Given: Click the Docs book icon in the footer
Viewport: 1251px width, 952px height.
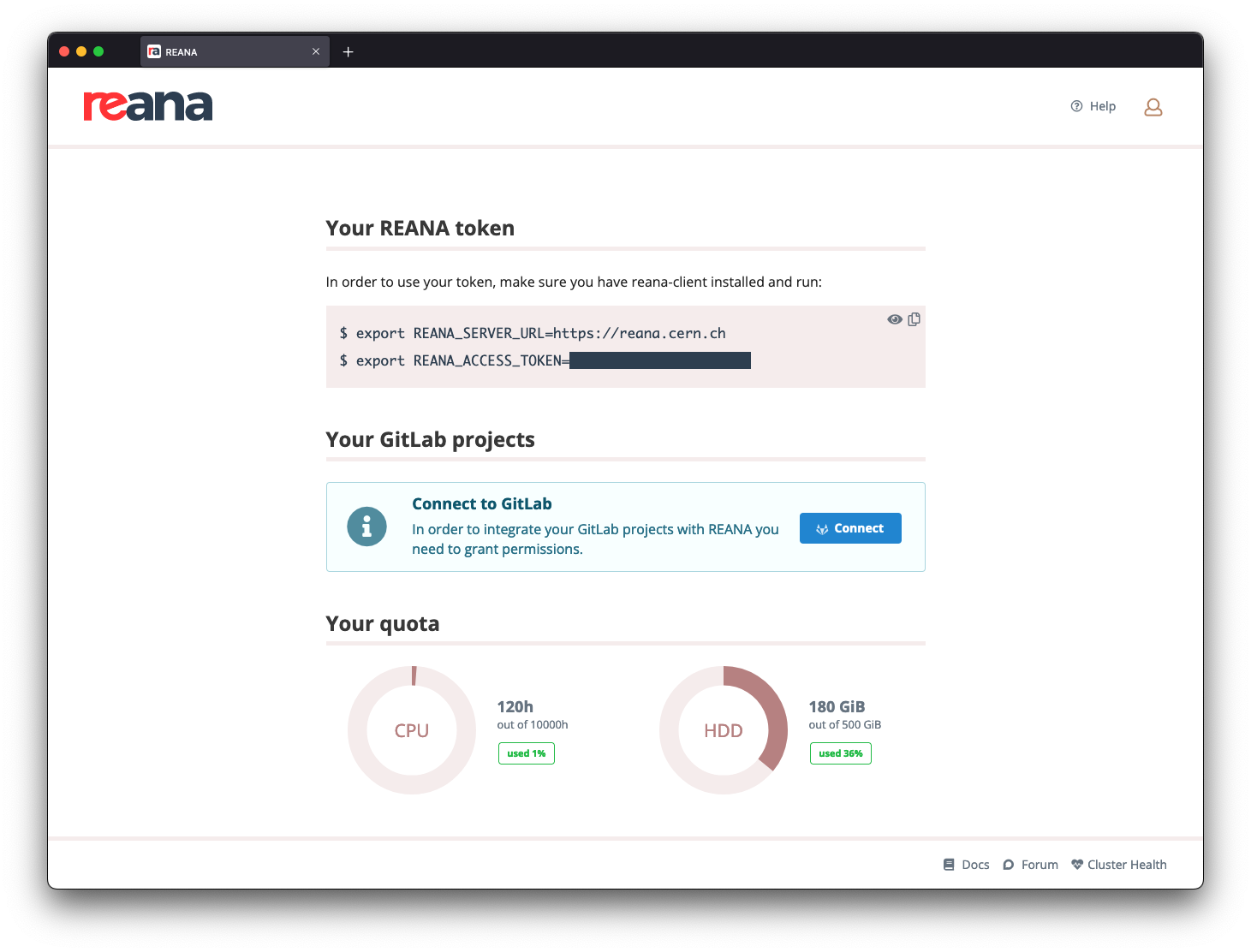Looking at the screenshot, I should 948,864.
